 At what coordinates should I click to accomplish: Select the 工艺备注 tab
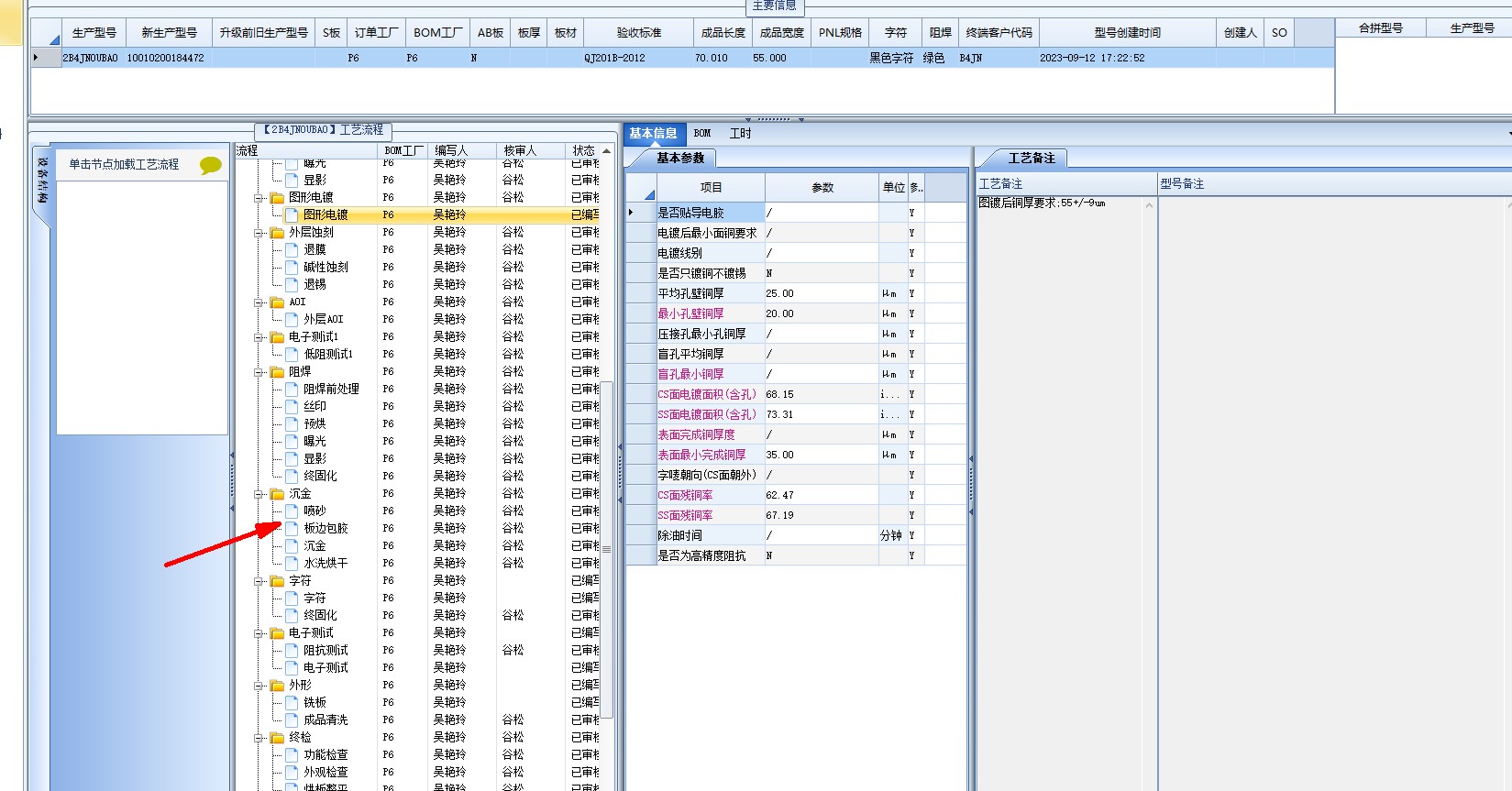tap(1032, 158)
